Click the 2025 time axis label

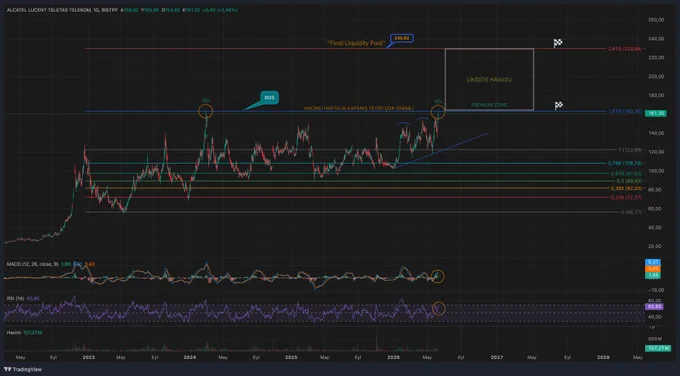coord(291,357)
